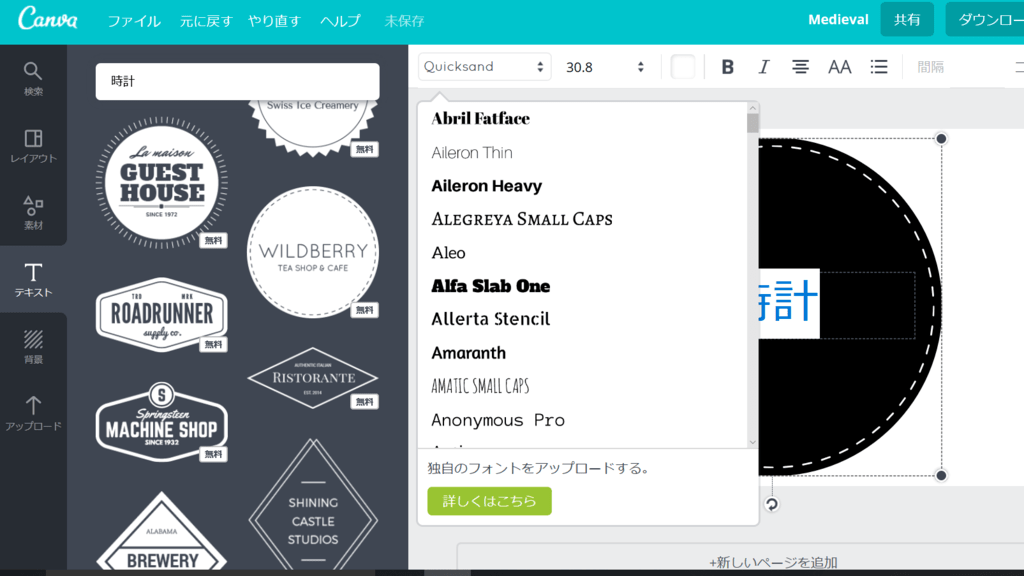
Task: Choose Alfa Slab One font
Action: click(490, 286)
